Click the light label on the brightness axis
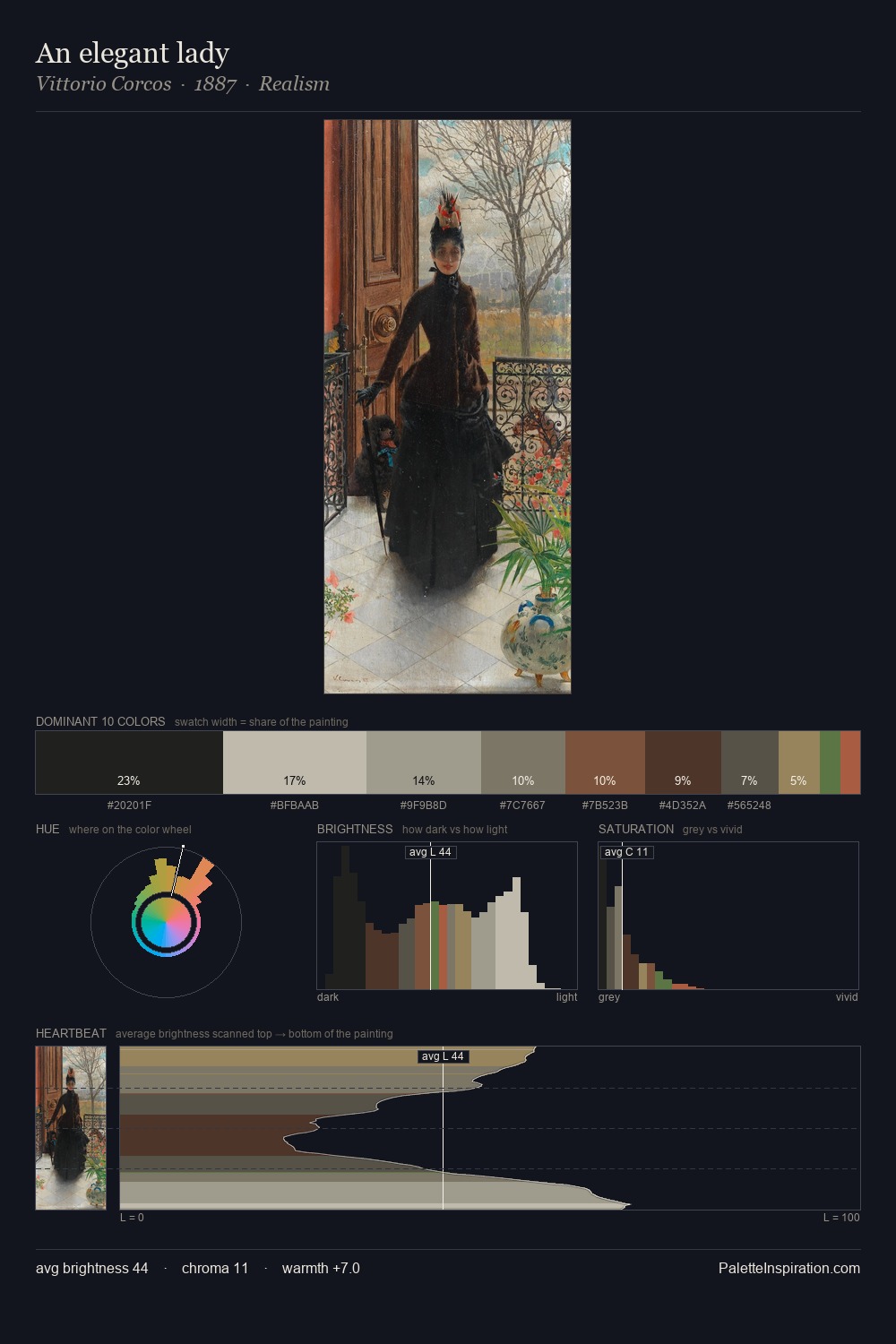 [566, 997]
